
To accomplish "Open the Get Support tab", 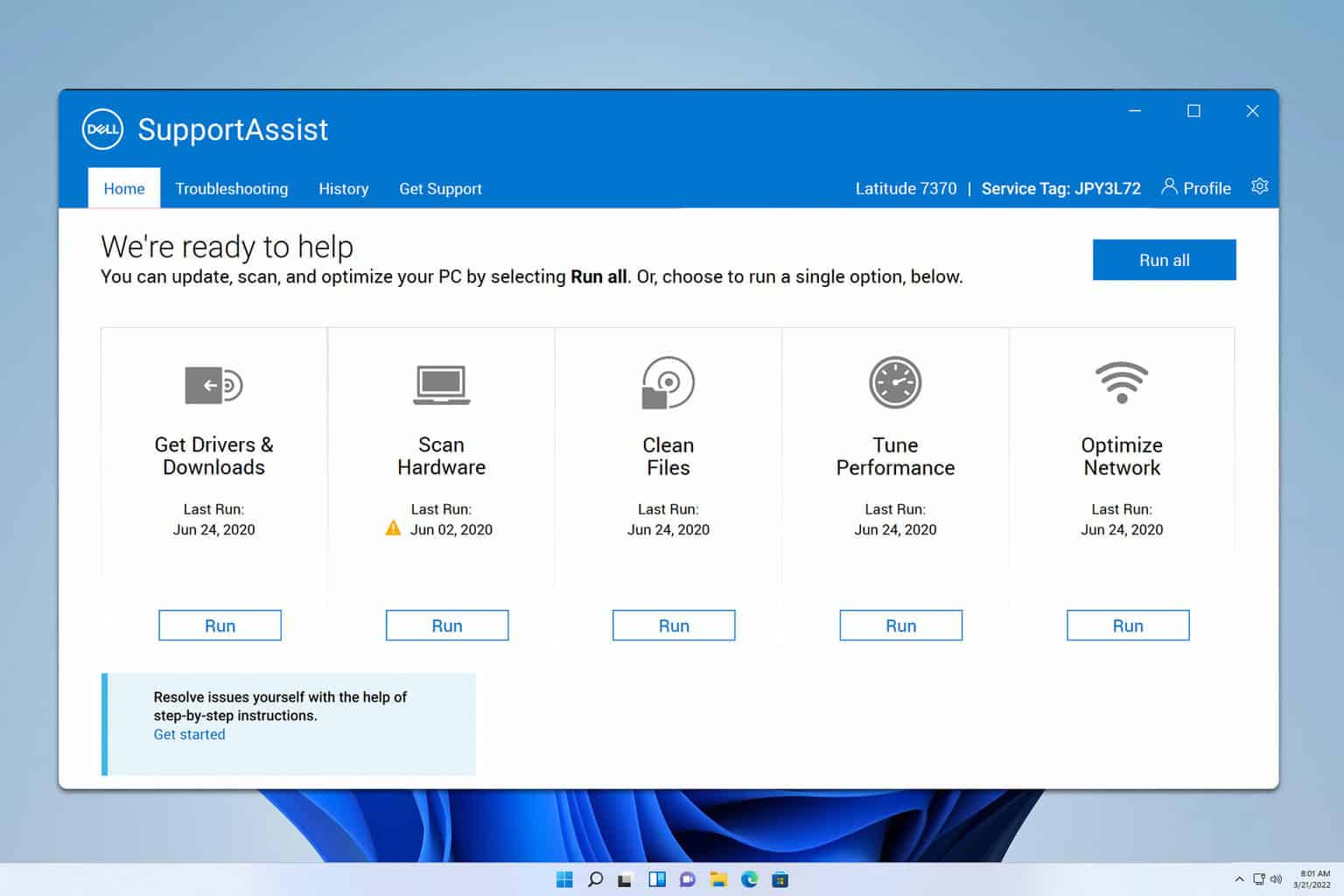I will tap(440, 188).
